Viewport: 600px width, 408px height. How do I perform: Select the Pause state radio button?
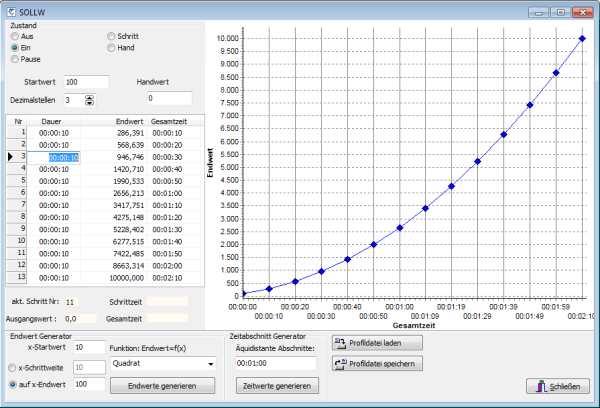15,59
